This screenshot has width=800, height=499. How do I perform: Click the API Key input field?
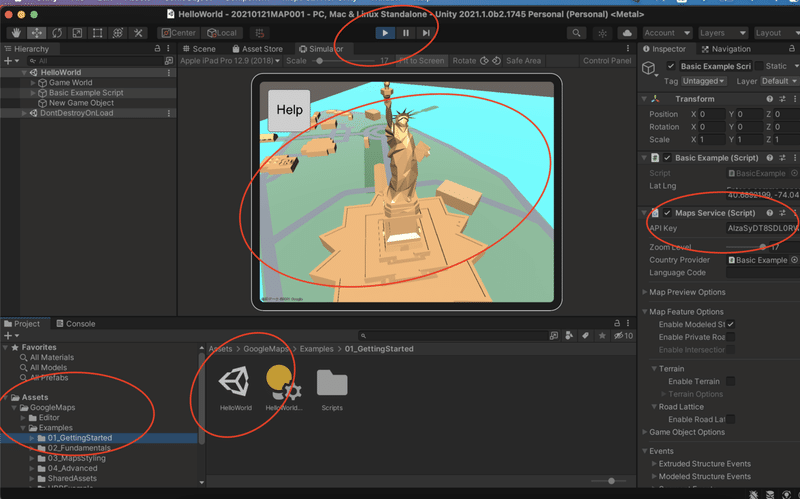coord(762,228)
